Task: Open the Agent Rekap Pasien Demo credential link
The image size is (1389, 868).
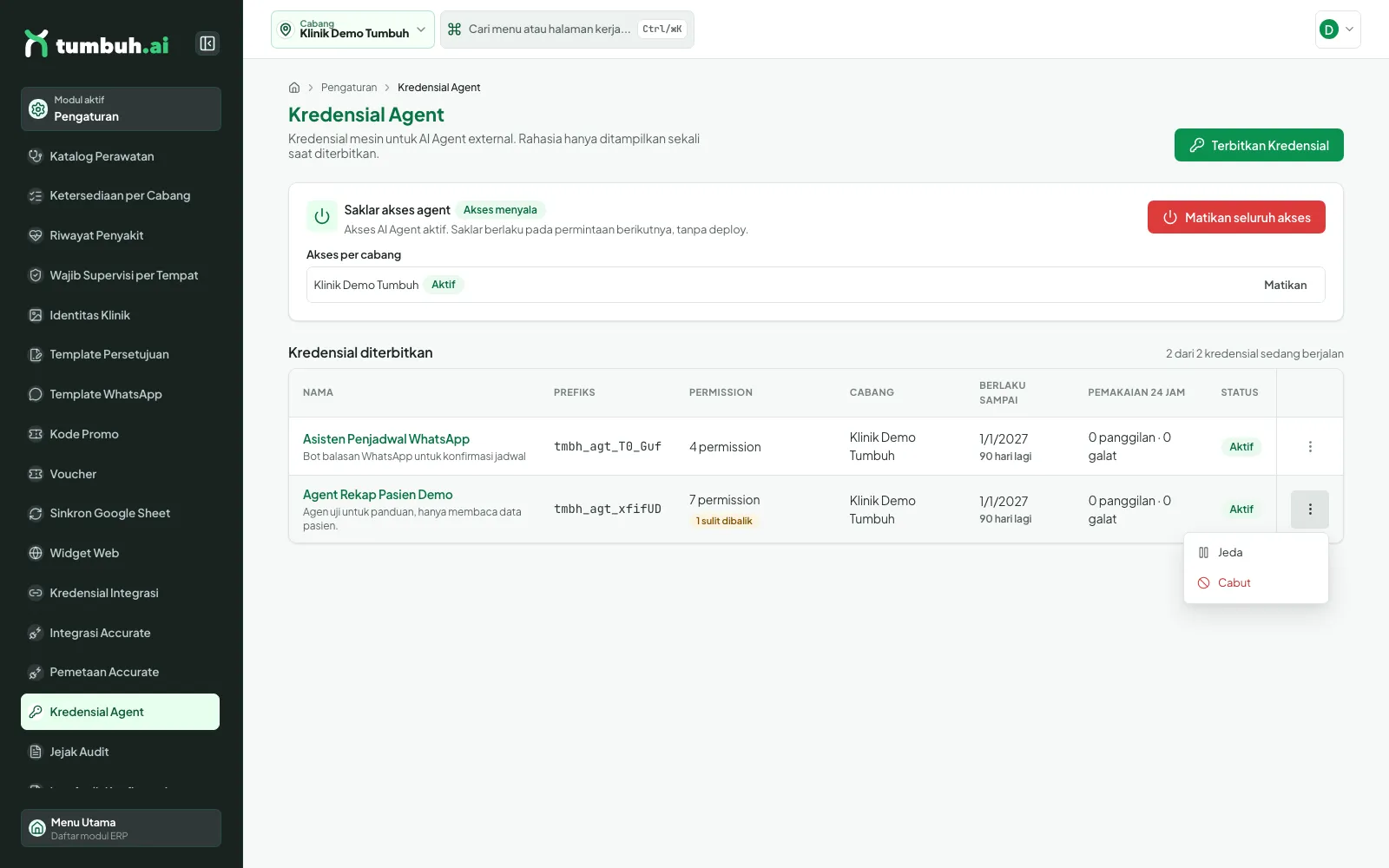Action: (x=378, y=495)
